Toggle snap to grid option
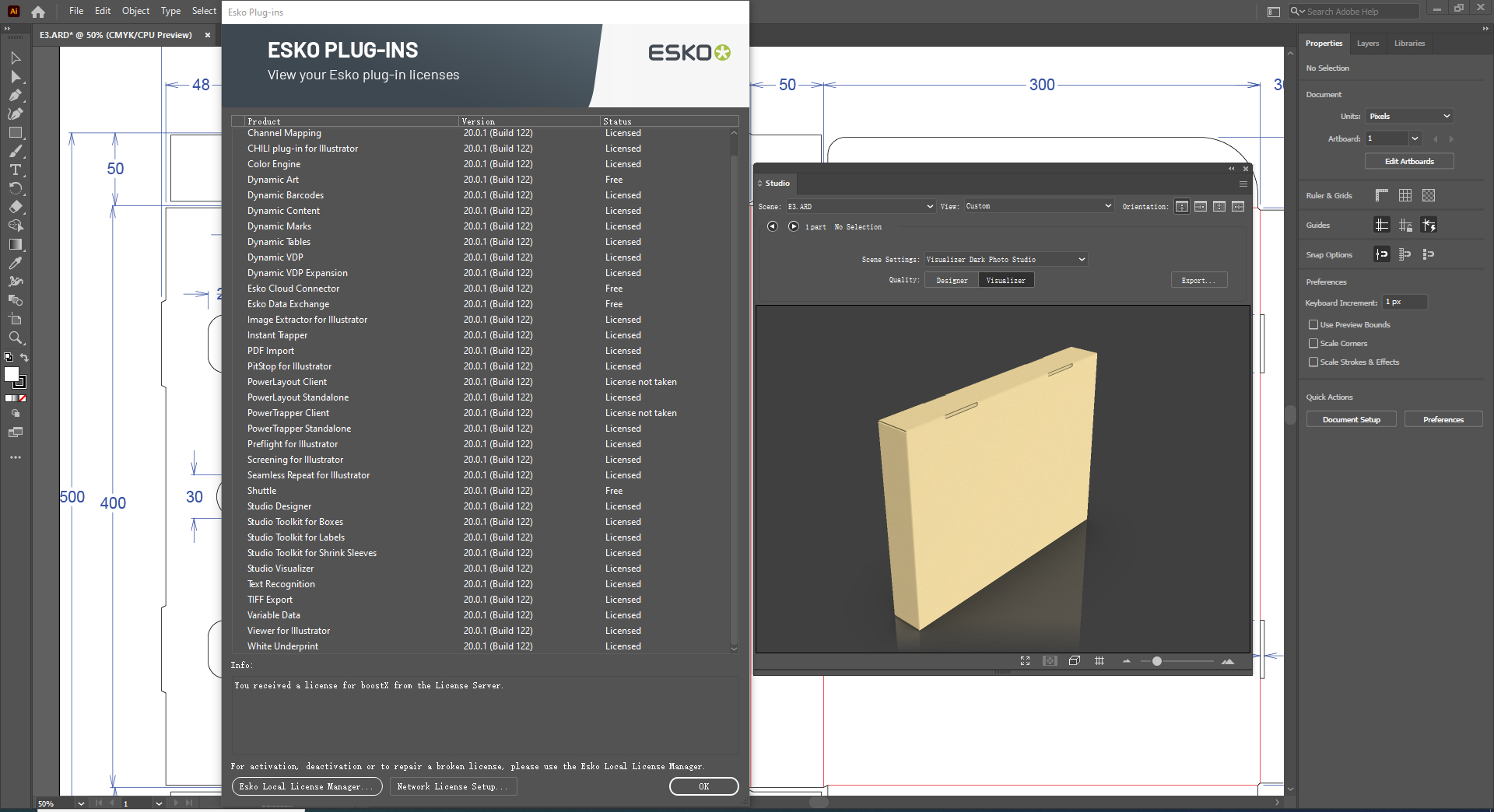1494x812 pixels. 1405,254
